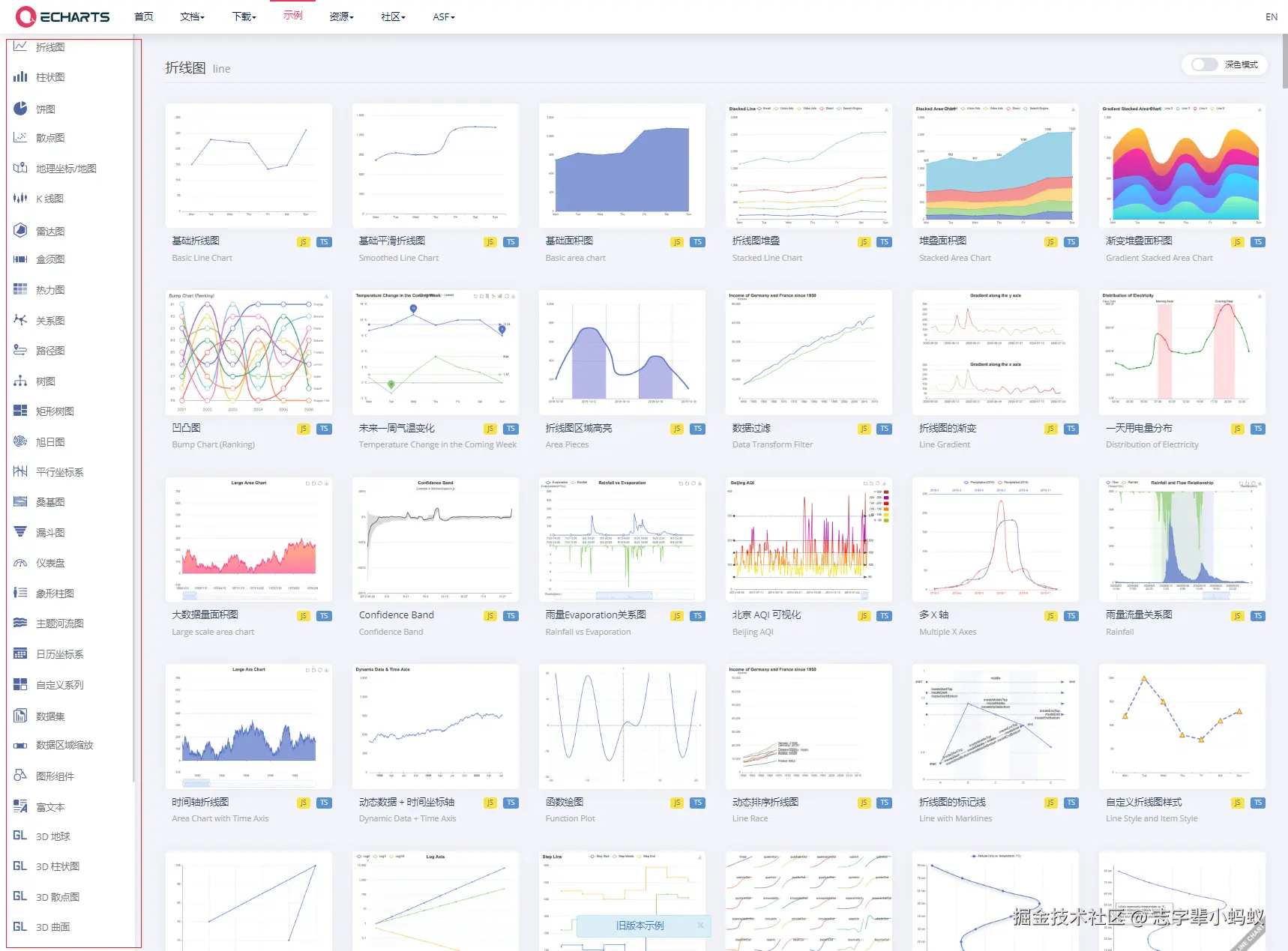Expand the 社区 dropdown menu
Image resolution: width=1288 pixels, height=951 pixels.
pyautogui.click(x=393, y=16)
